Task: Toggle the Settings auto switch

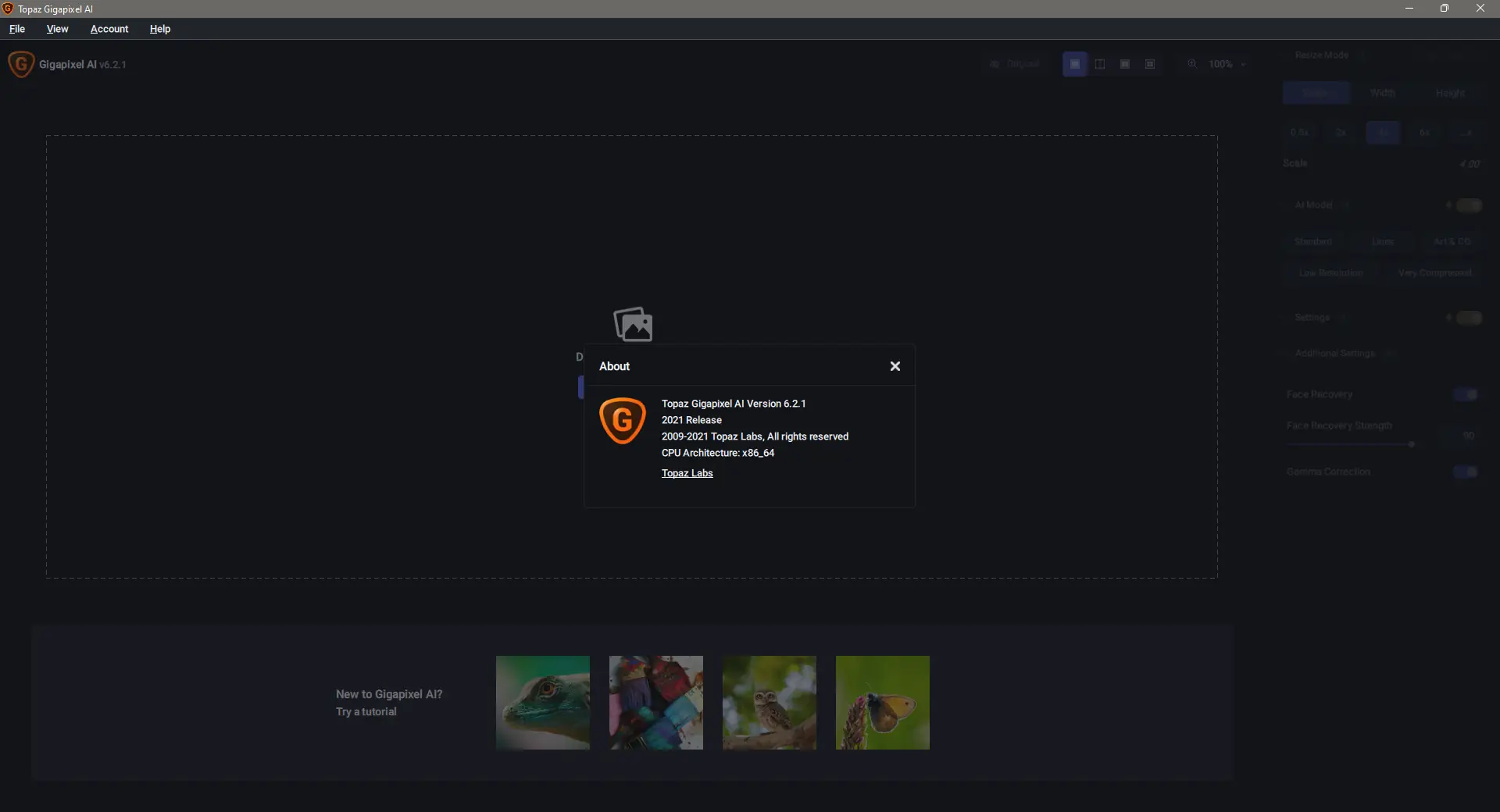Action: pos(1469,318)
